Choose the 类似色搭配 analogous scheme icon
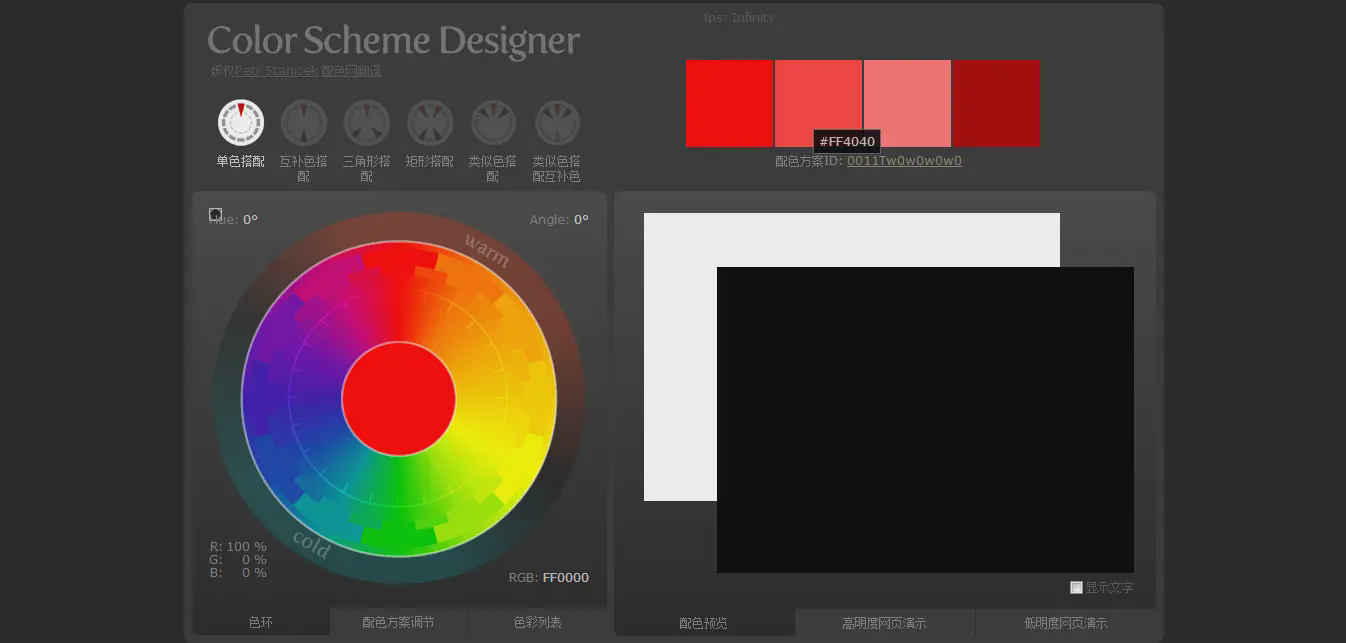This screenshot has height=643, width=1346. (493, 123)
